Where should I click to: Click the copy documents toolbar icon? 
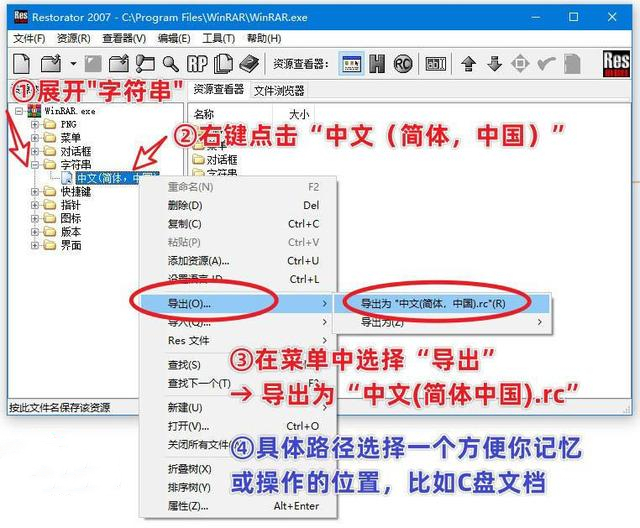coord(223,64)
